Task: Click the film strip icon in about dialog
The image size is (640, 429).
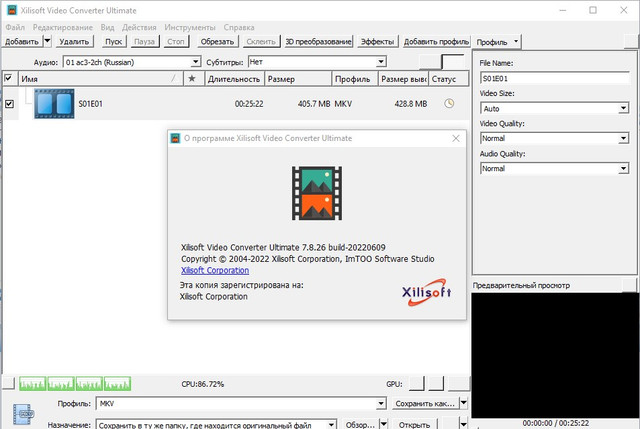Action: click(x=317, y=193)
